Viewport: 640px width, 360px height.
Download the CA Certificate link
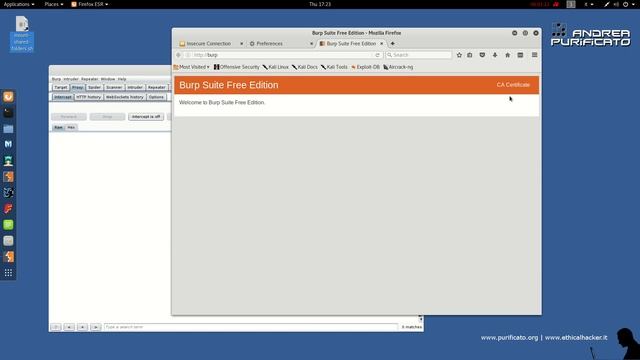click(x=513, y=85)
